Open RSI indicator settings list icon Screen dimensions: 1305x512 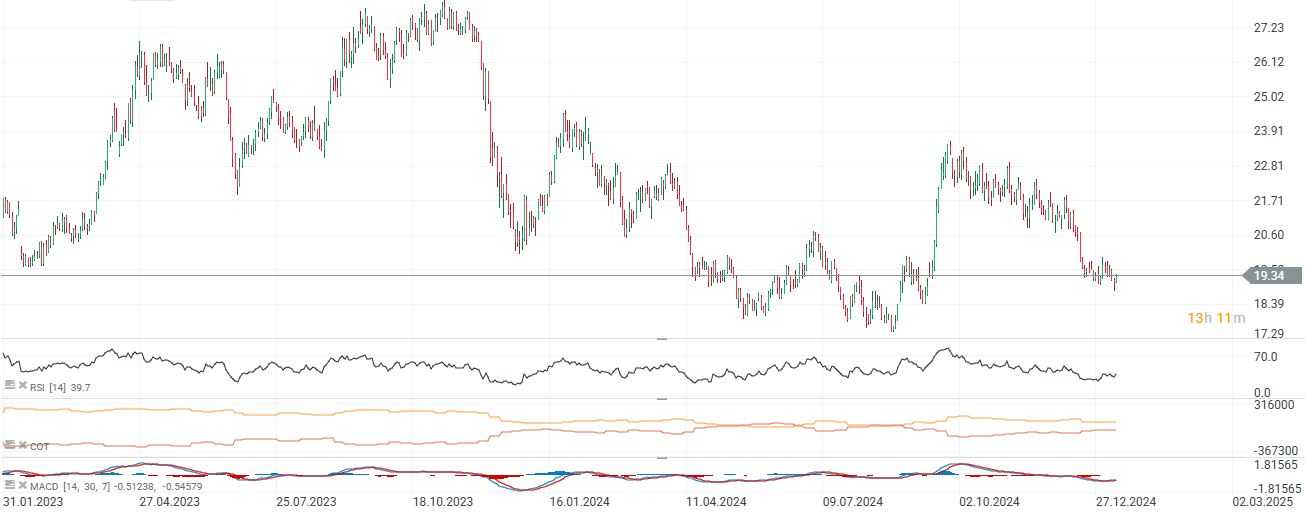(9, 384)
